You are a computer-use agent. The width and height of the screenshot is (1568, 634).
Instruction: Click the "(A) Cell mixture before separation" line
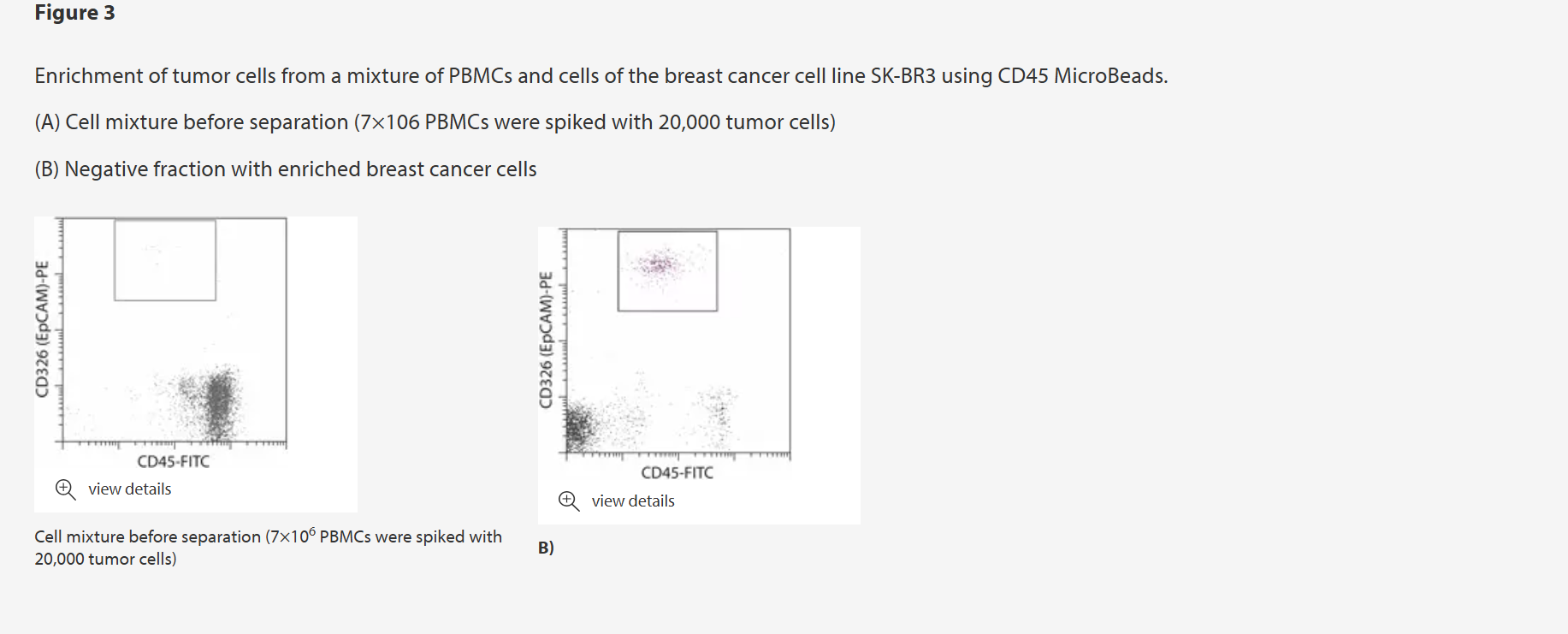click(435, 122)
